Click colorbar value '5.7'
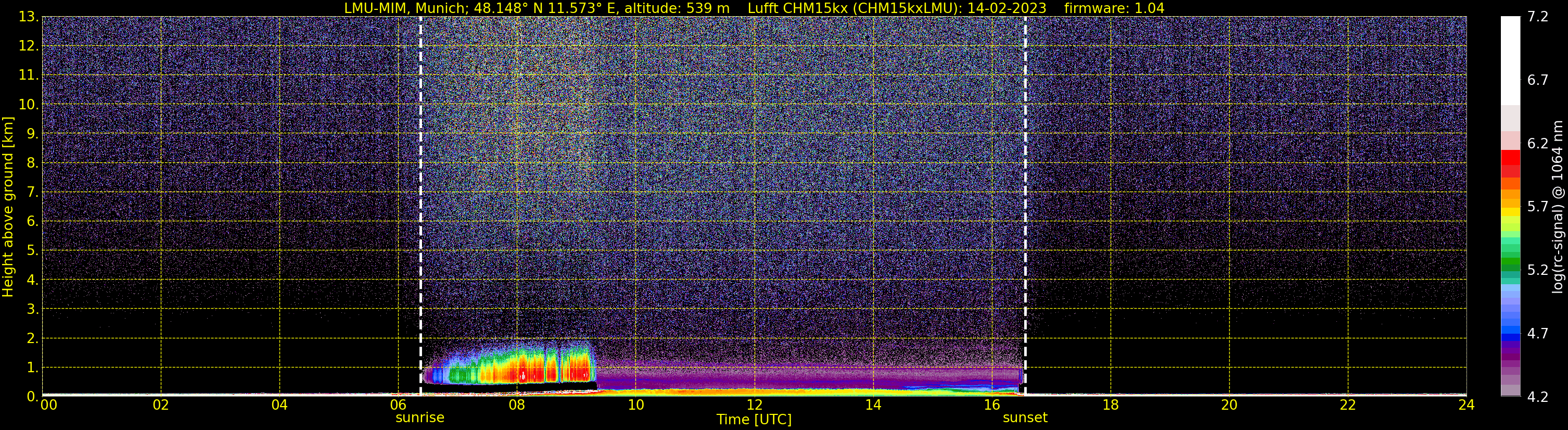The width and height of the screenshot is (1568, 430). 1538,207
